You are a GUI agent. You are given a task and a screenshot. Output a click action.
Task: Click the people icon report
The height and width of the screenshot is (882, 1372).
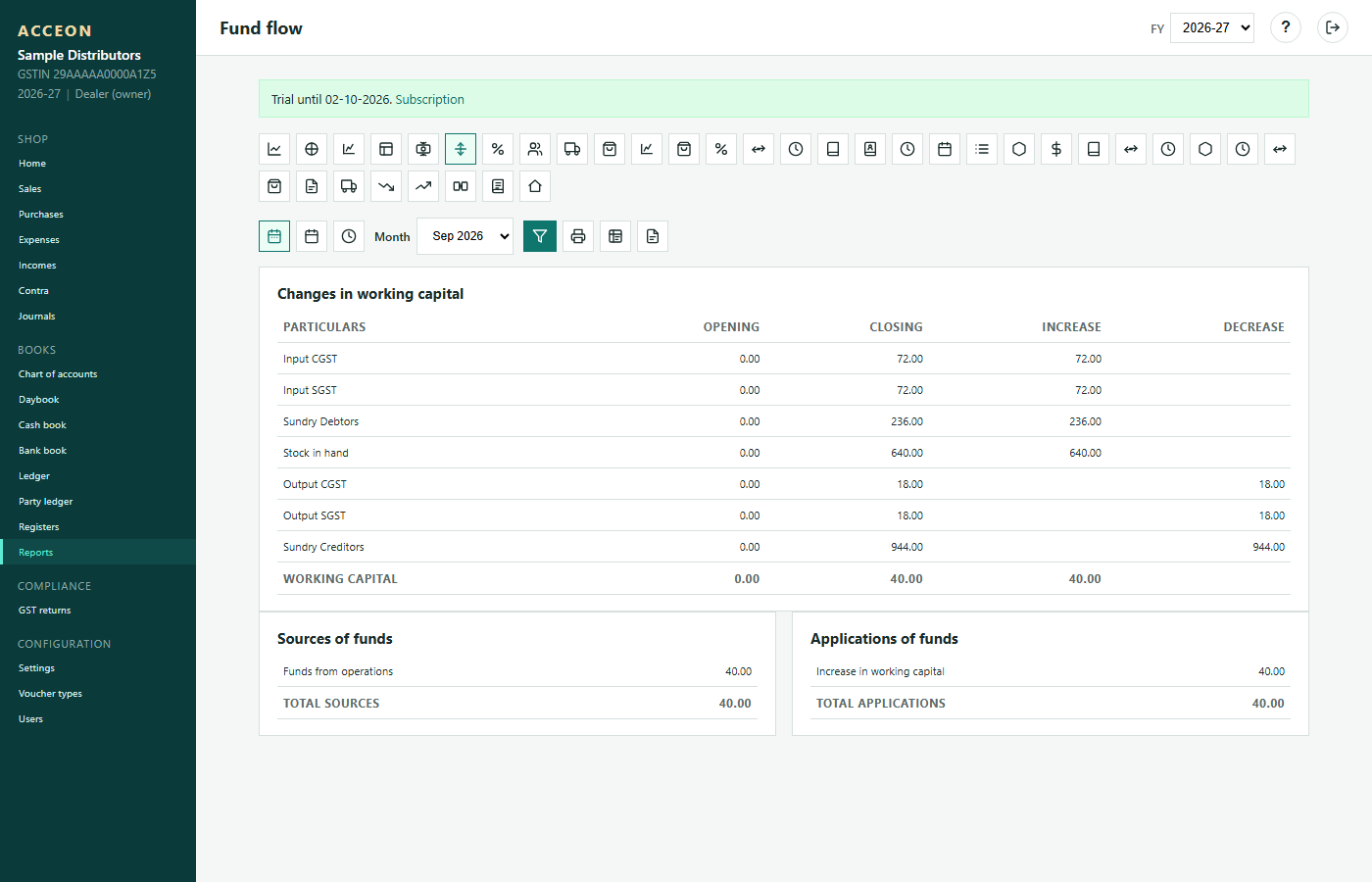[x=535, y=149]
